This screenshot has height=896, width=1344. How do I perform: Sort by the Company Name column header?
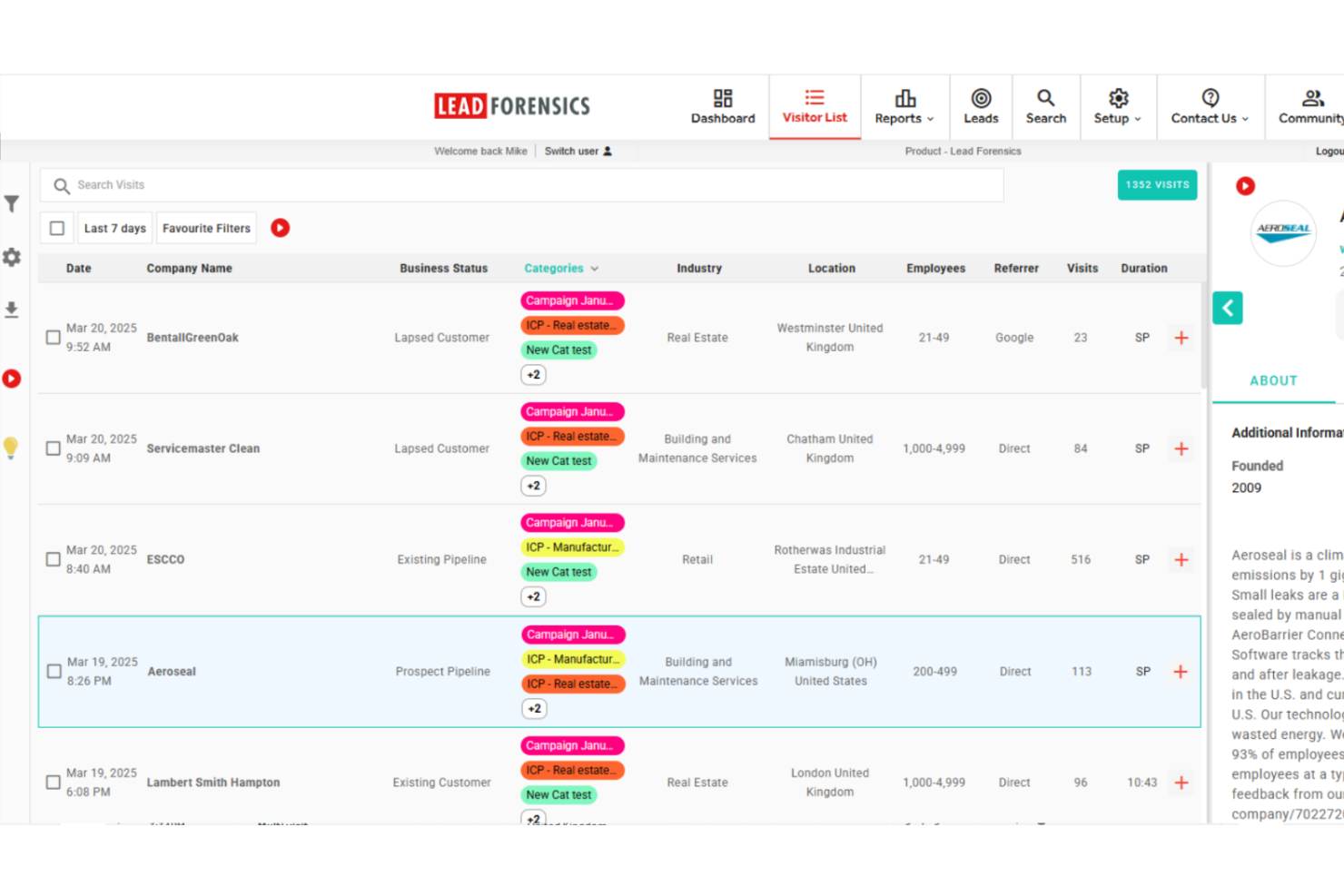(190, 269)
